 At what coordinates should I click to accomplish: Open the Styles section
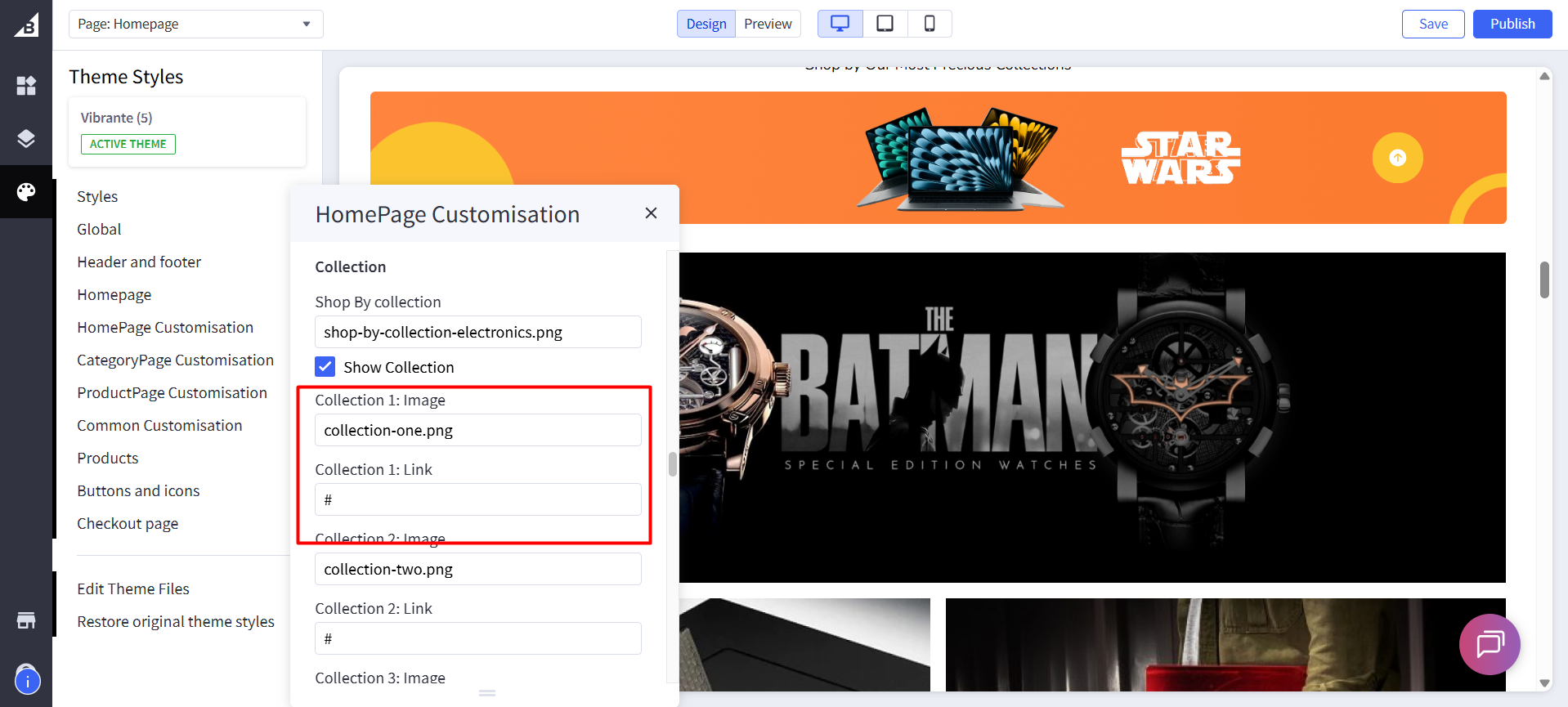97,196
